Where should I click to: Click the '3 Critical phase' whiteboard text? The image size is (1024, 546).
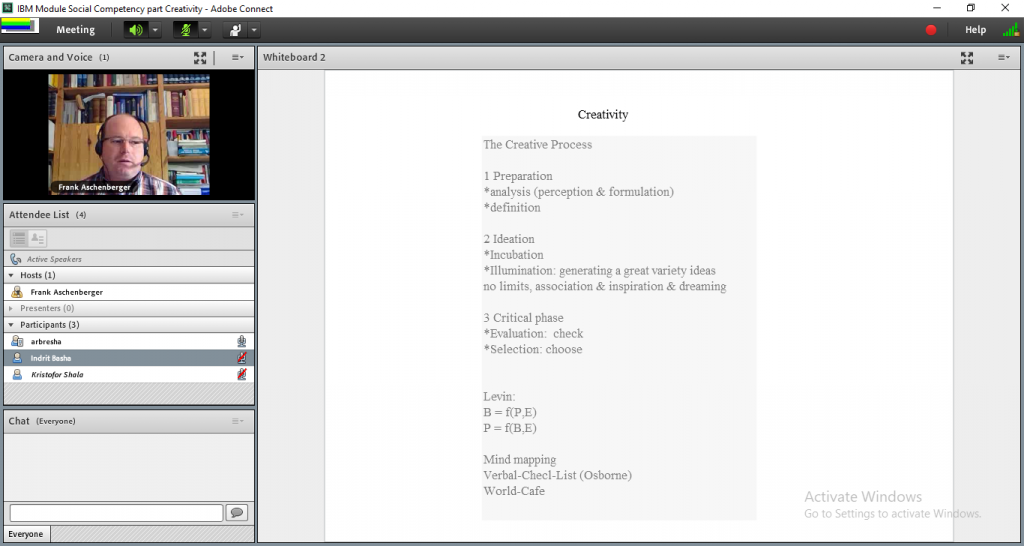(523, 318)
